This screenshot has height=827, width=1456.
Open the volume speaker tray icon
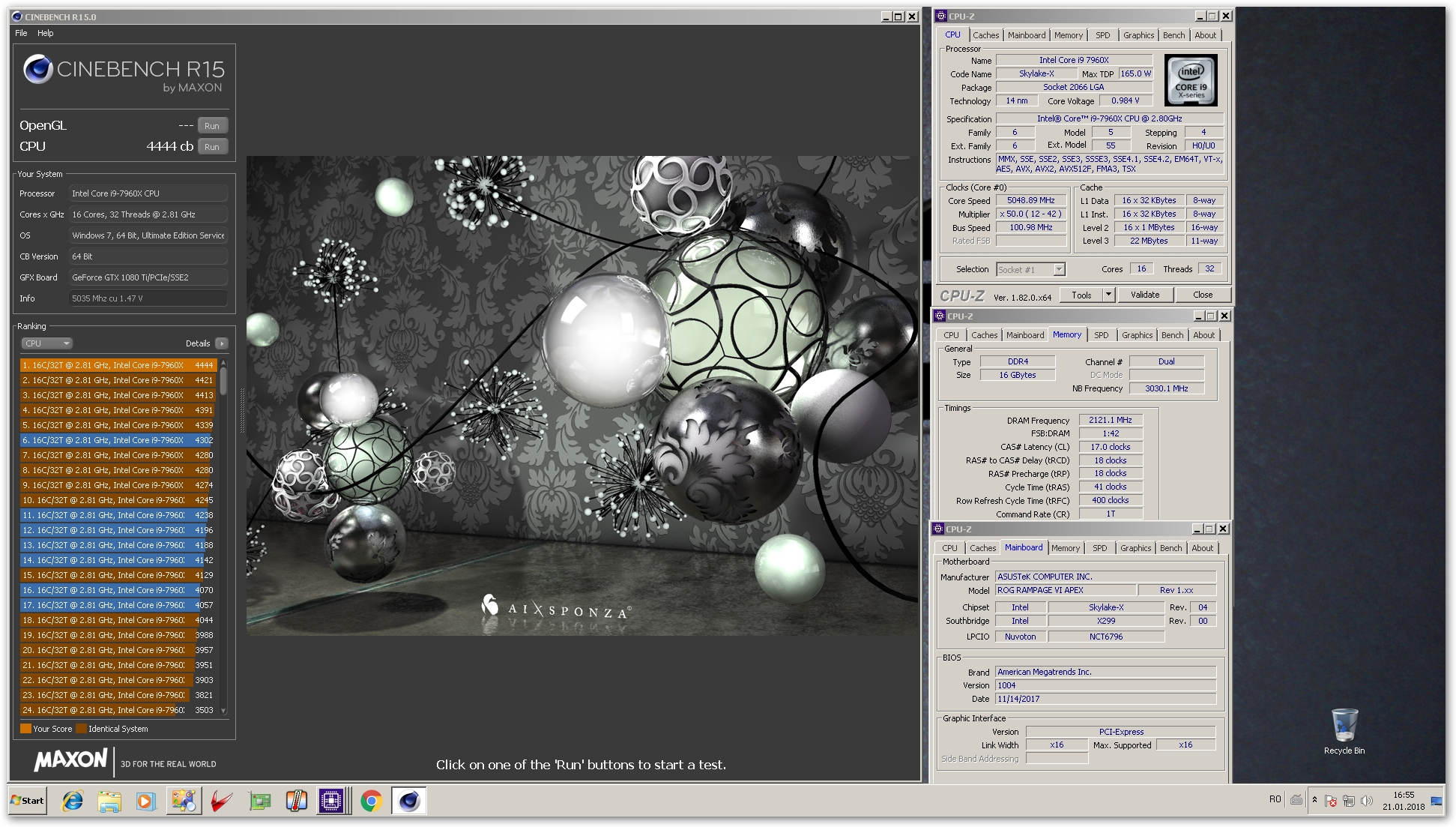point(1366,801)
